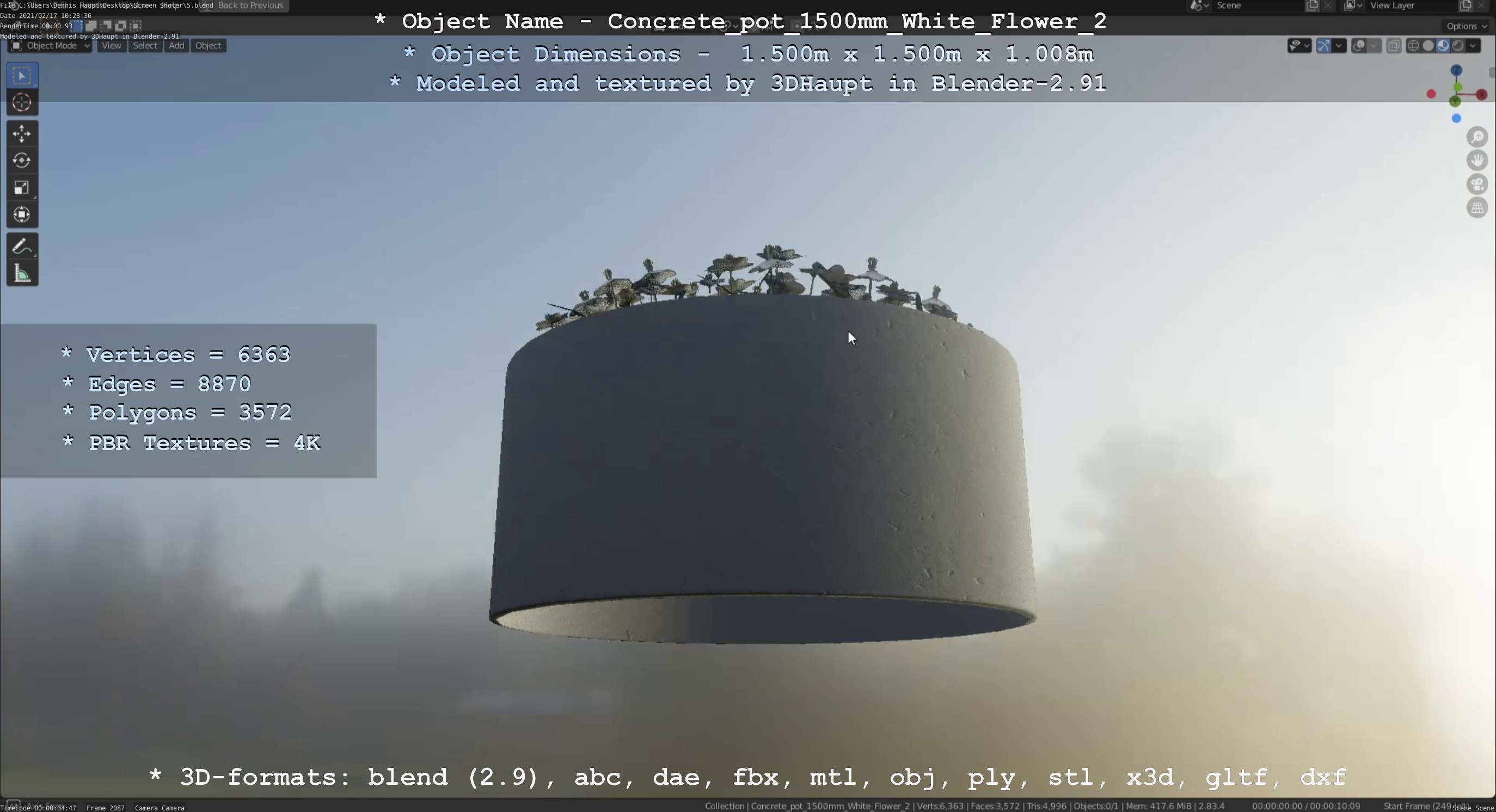Choose the Rotate tool

pos(22,160)
